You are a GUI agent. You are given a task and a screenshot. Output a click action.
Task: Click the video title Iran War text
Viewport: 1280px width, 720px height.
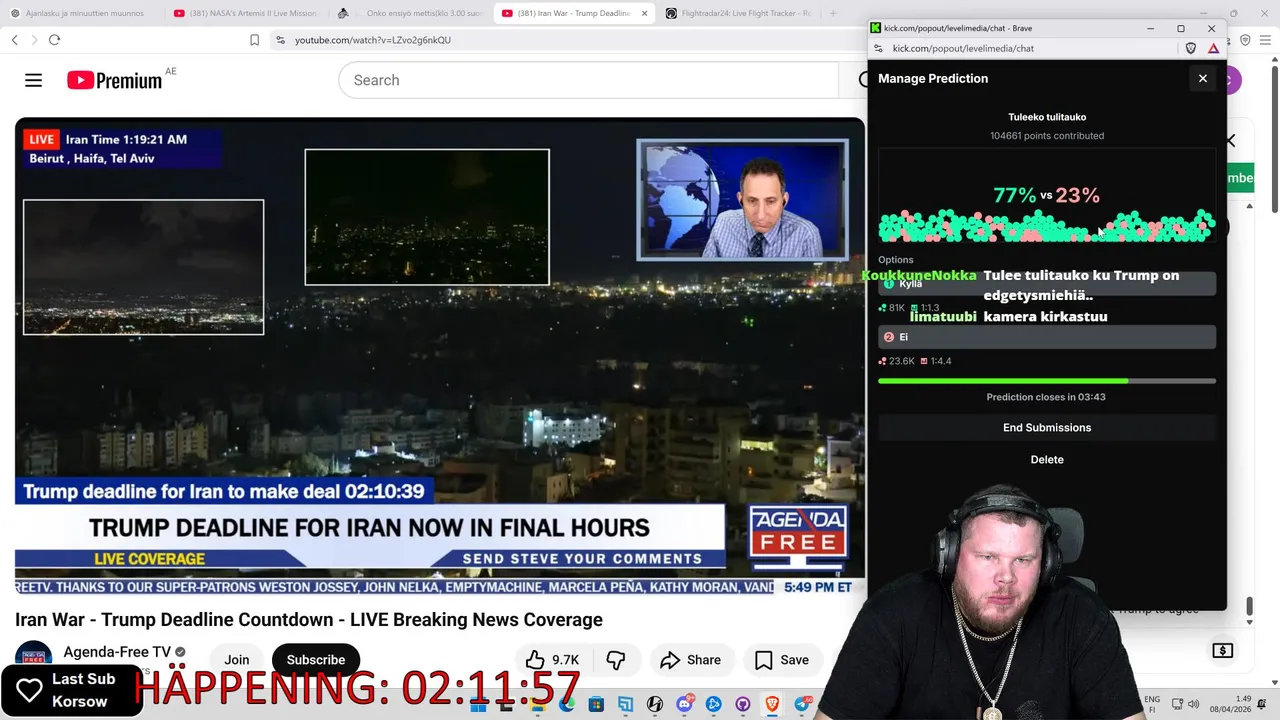(309, 620)
